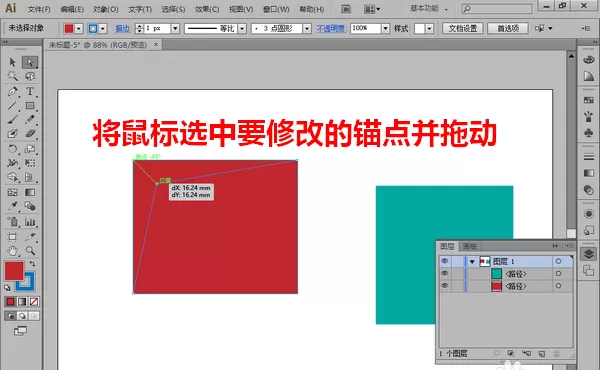Select the Blend tool

coord(30,206)
